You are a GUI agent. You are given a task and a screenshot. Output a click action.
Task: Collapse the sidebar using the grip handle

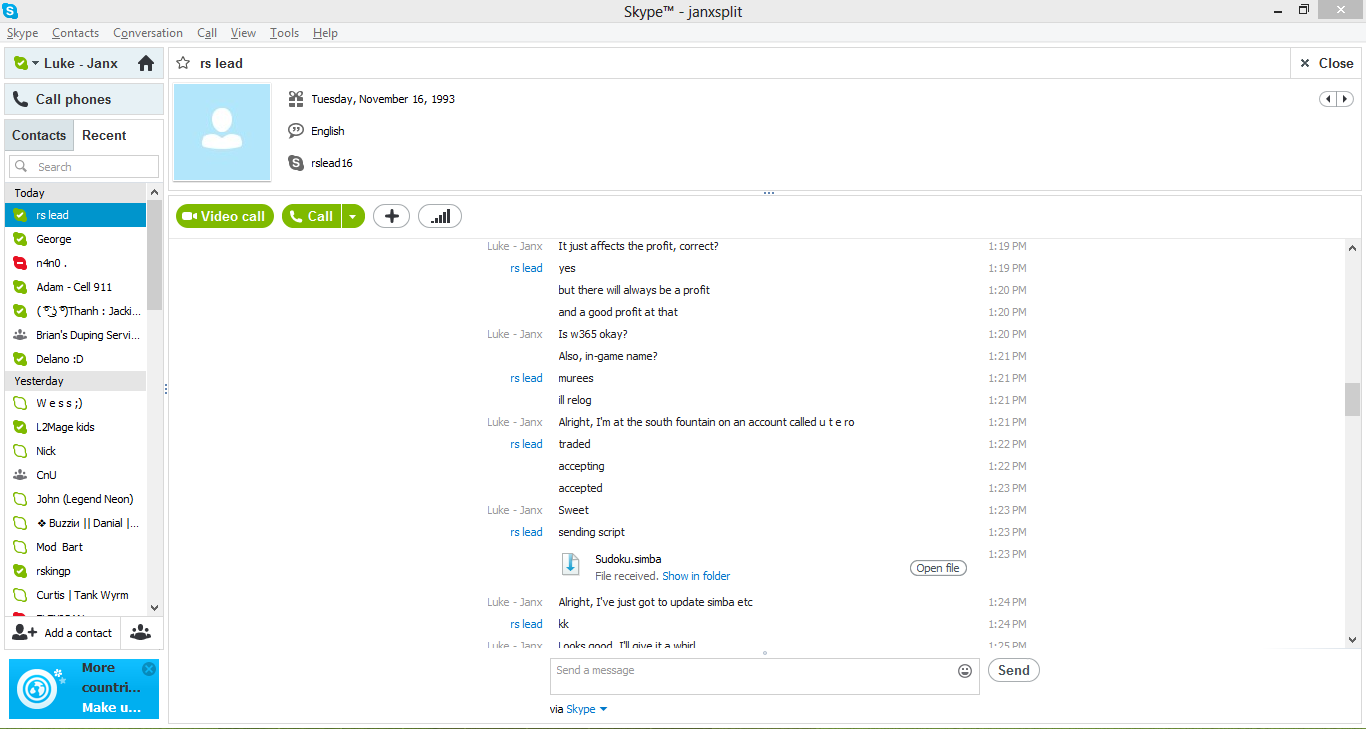click(x=166, y=389)
